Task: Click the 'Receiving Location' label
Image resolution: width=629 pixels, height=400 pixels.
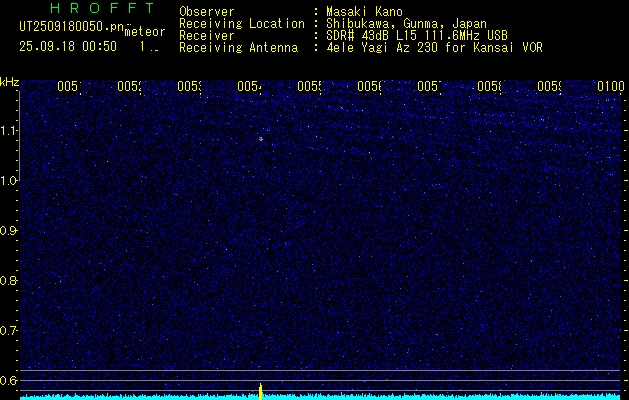Action: 242,24
